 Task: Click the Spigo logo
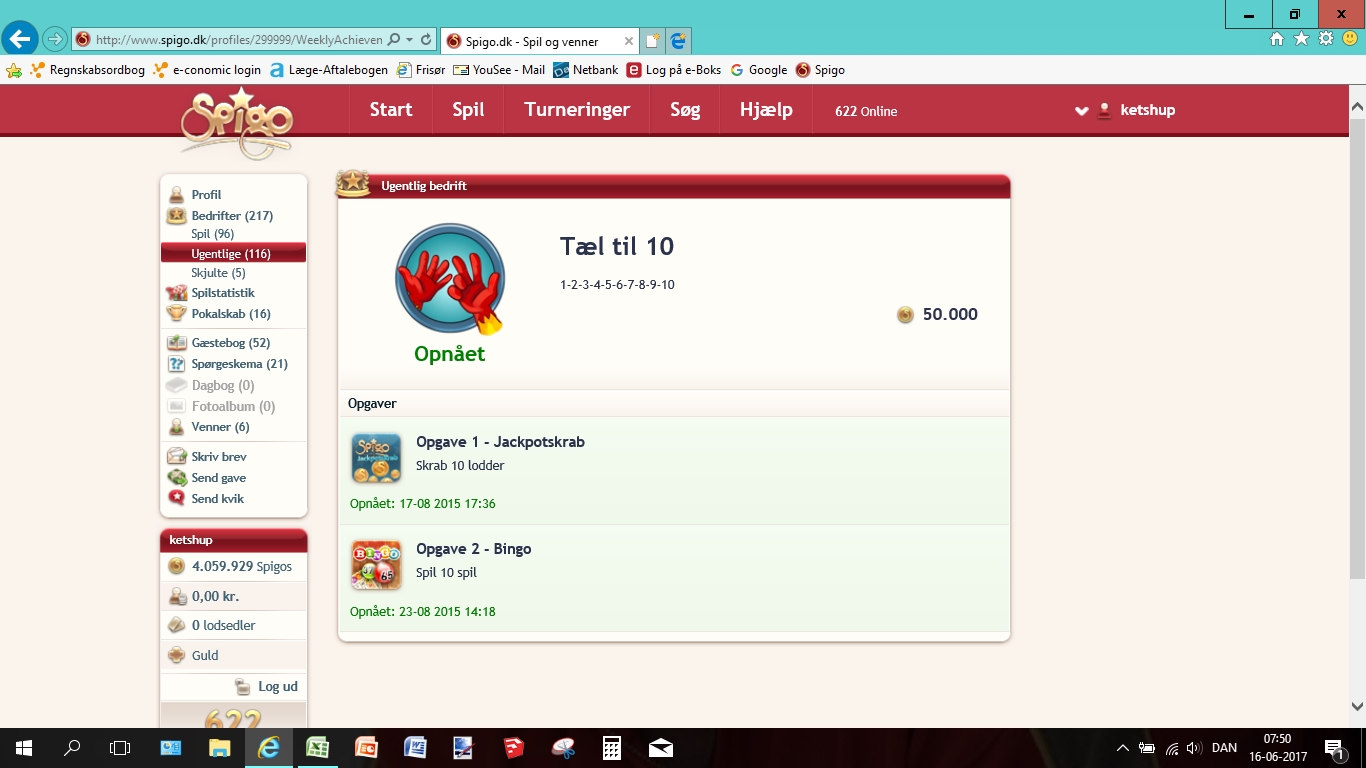coord(237,122)
